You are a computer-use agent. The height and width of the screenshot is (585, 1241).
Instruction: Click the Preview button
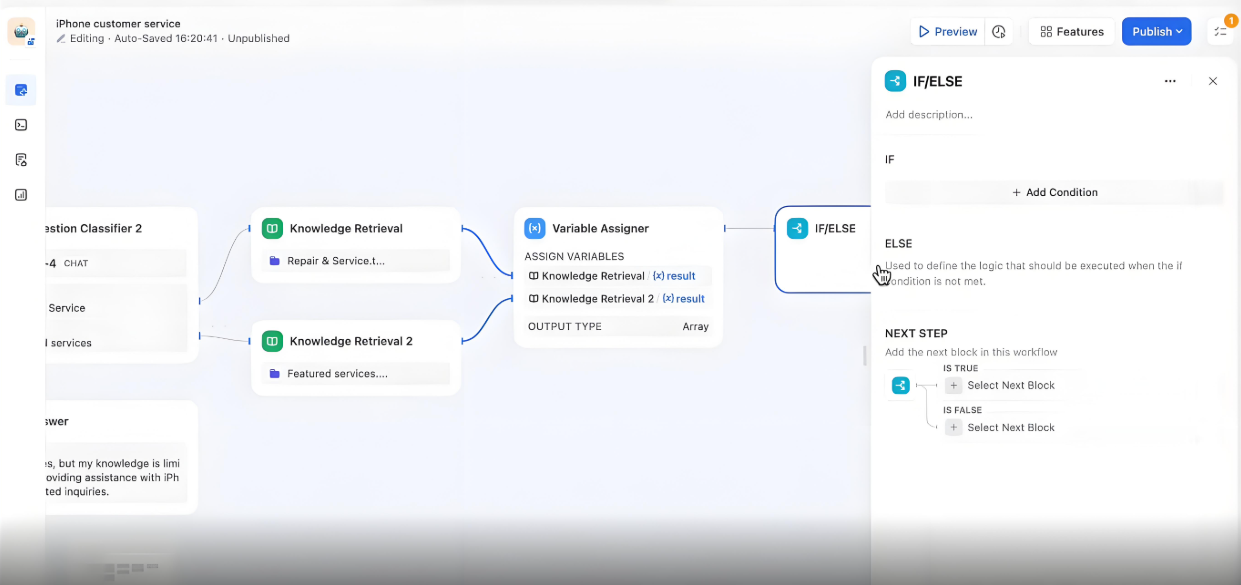click(947, 32)
